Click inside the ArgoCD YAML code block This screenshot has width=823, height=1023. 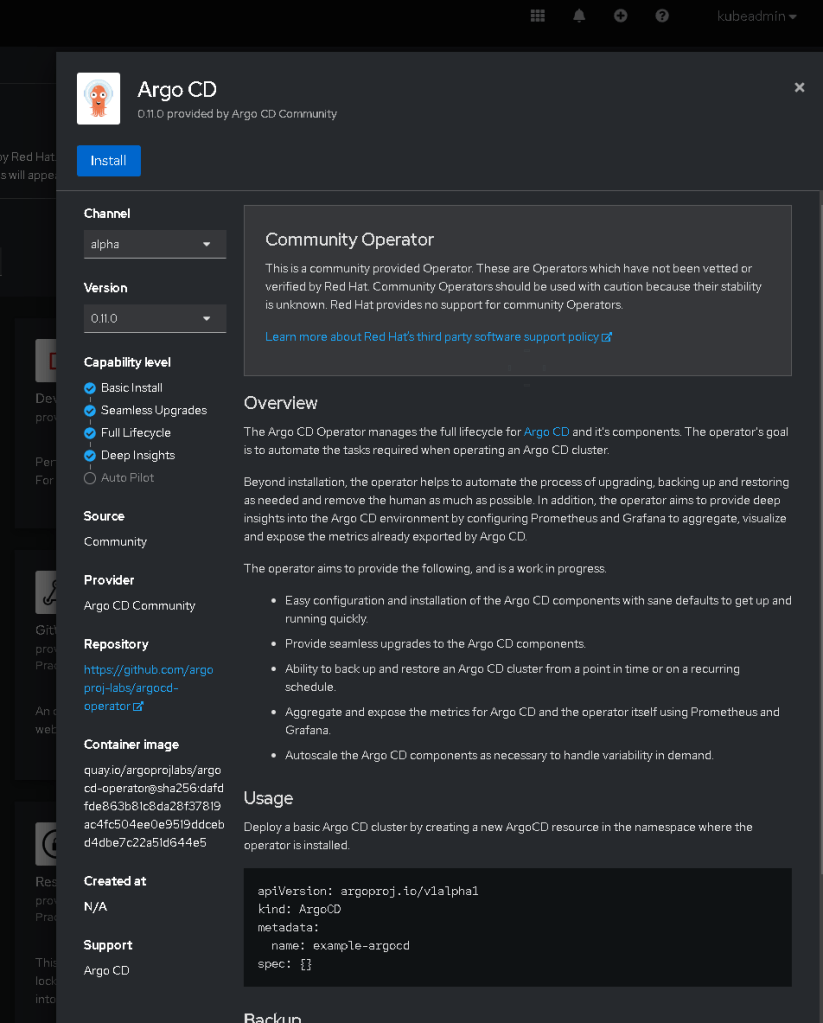click(x=518, y=927)
